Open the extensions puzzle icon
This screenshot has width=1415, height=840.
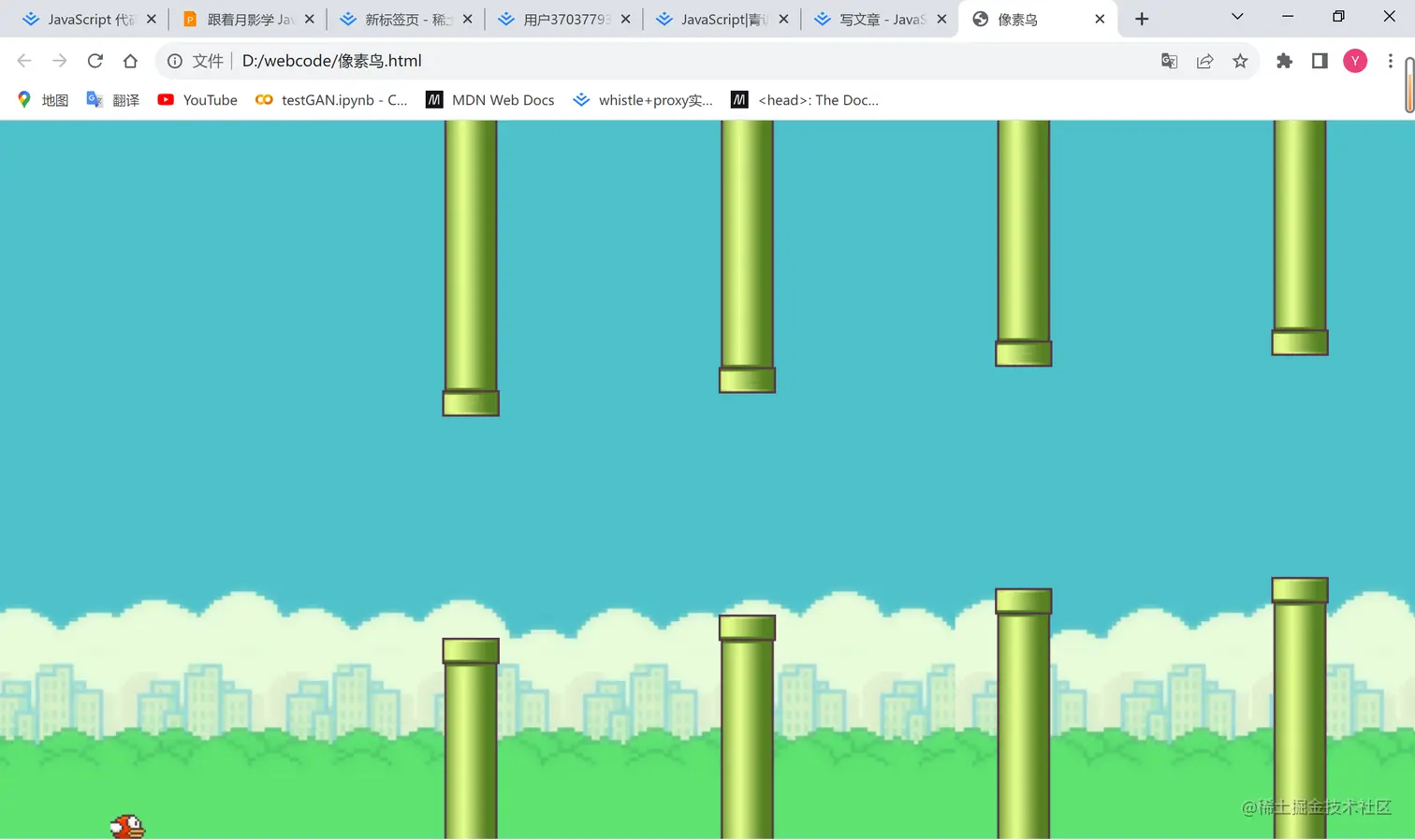coord(1284,61)
